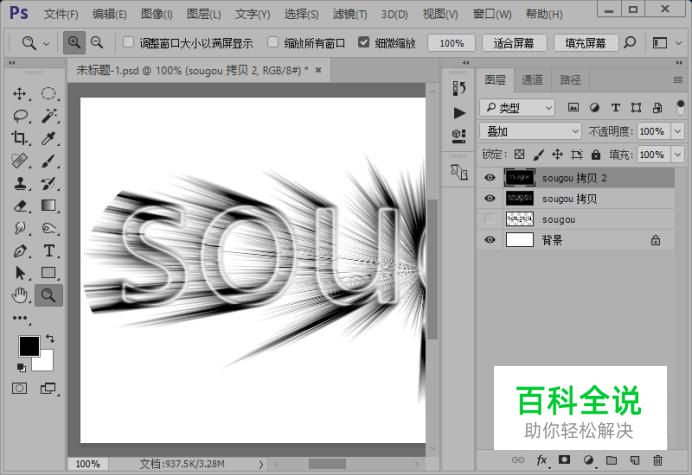692x475 pixels.
Task: Hide the sougou 拷贝 layer
Action: [489, 198]
